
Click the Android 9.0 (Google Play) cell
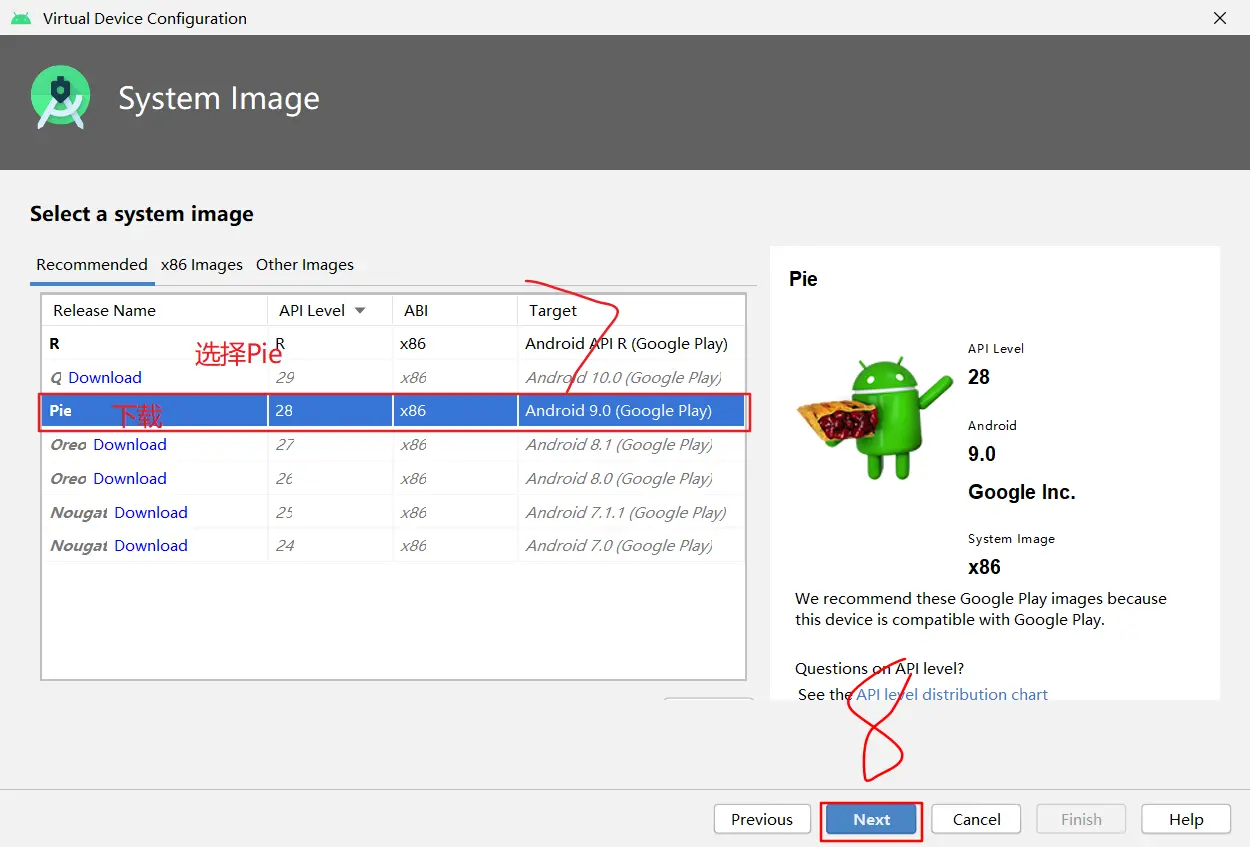631,411
